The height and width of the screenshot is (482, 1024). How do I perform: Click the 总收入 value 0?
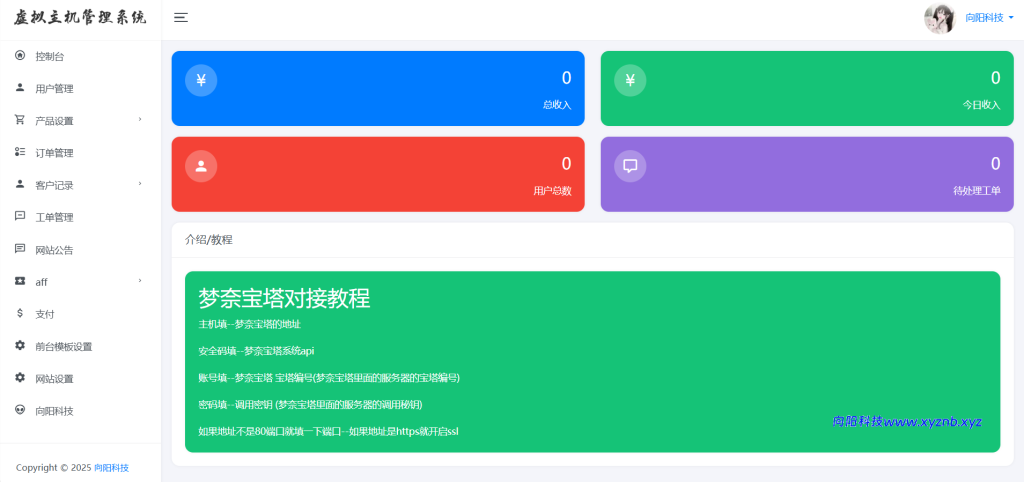pyautogui.click(x=566, y=78)
